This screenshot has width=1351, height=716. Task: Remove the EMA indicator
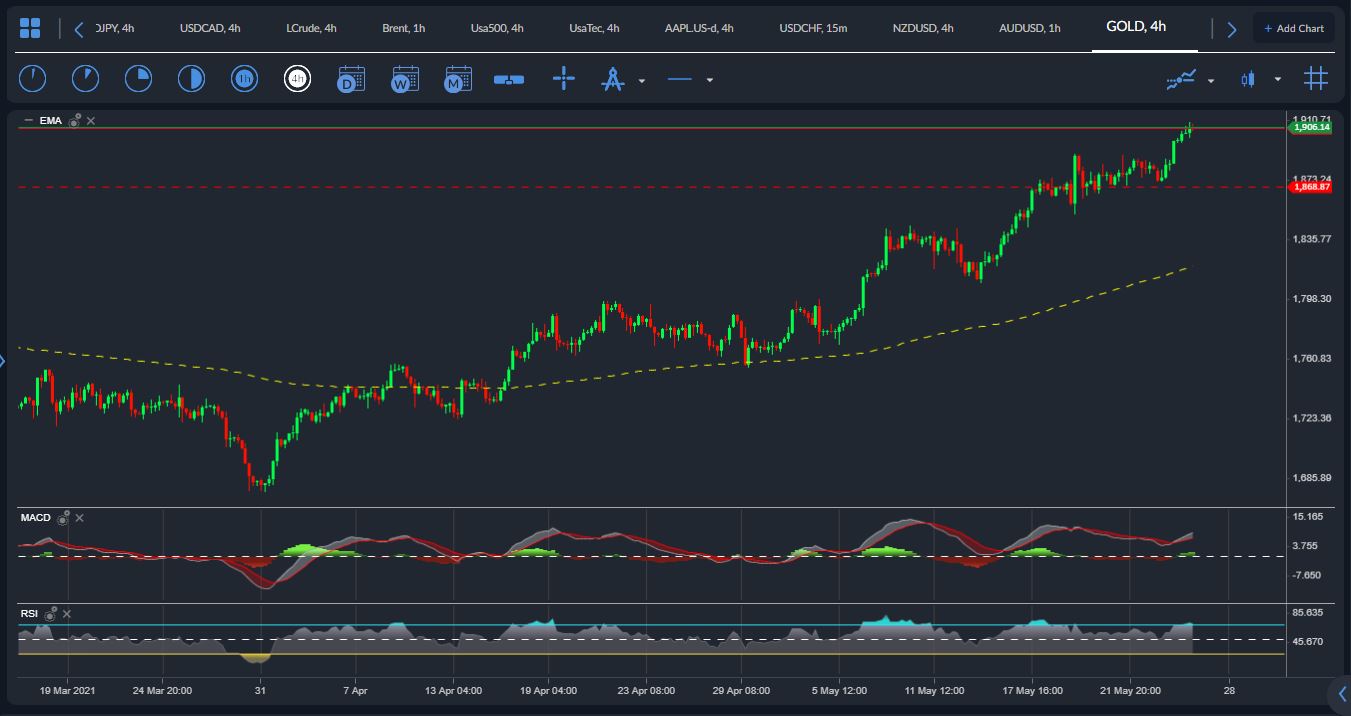pyautogui.click(x=90, y=121)
